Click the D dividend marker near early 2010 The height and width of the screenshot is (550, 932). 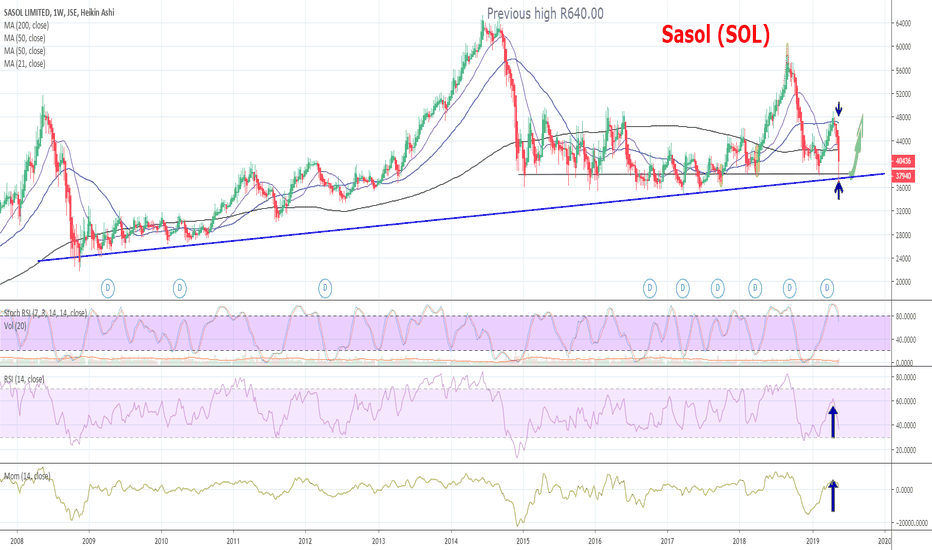tap(180, 288)
